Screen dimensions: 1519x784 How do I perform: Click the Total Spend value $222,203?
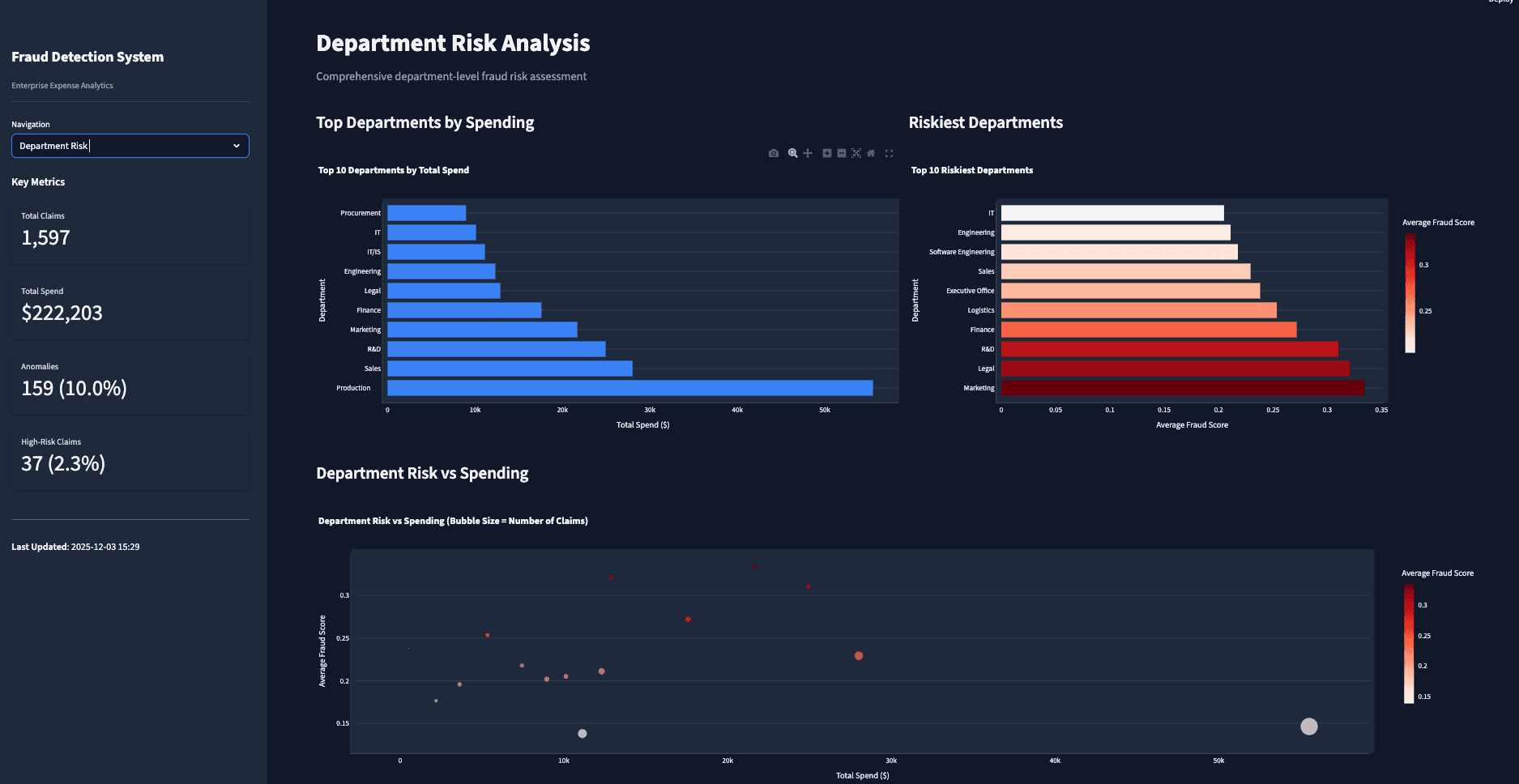[62, 313]
